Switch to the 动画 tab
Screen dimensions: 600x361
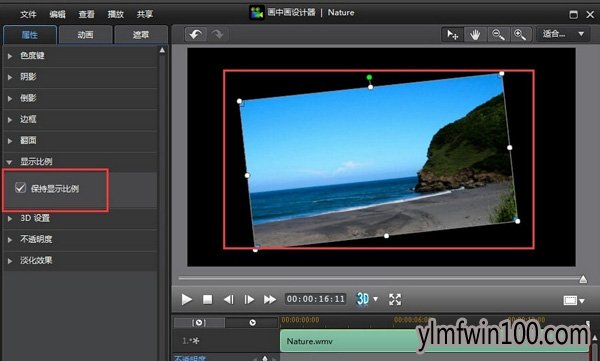(85, 35)
